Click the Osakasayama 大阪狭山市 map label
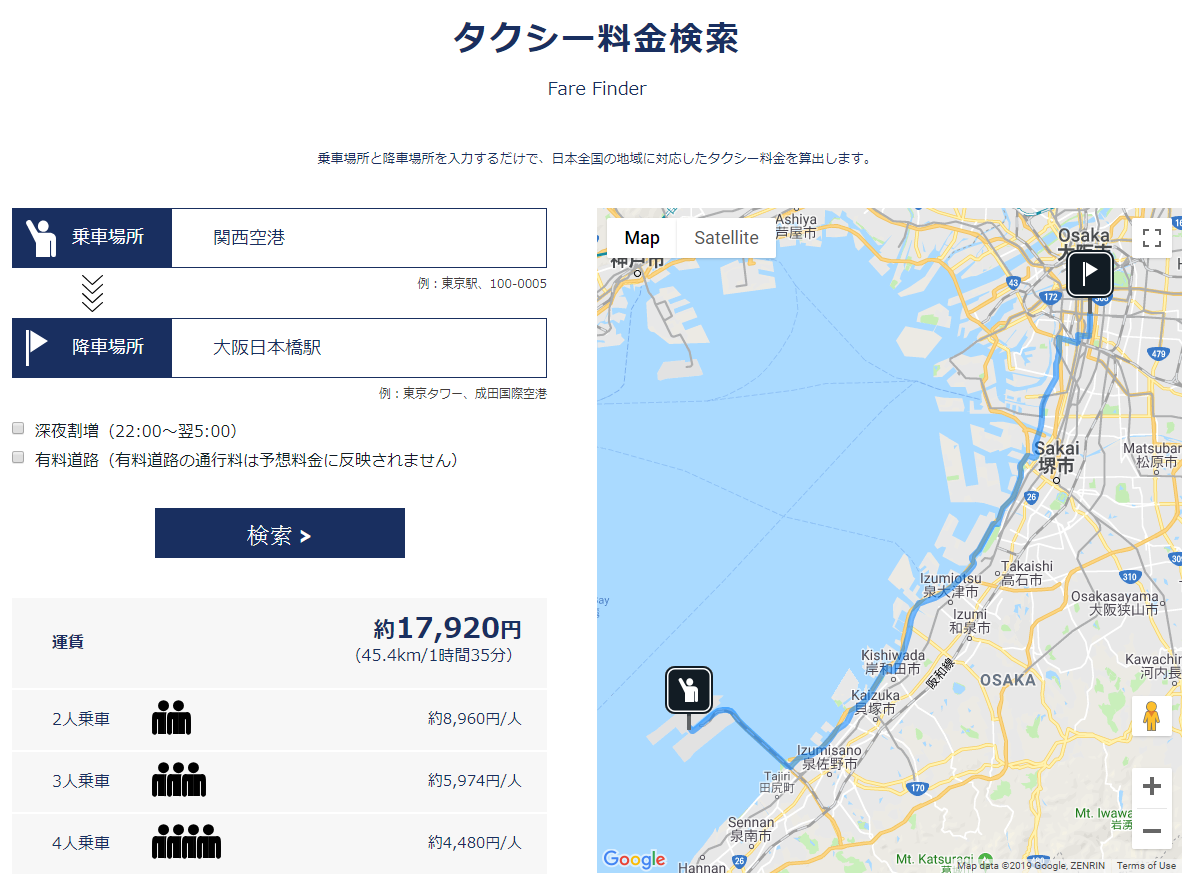 pyautogui.click(x=1115, y=602)
